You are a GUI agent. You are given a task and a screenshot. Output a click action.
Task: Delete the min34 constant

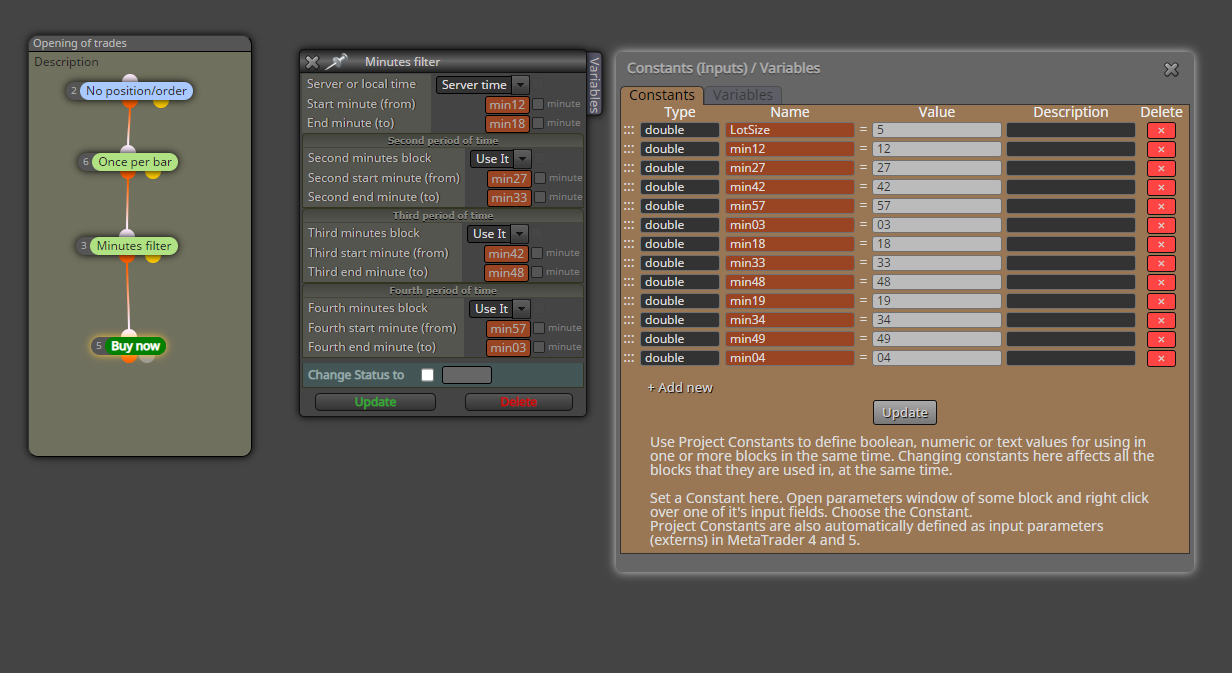pyautogui.click(x=1161, y=320)
